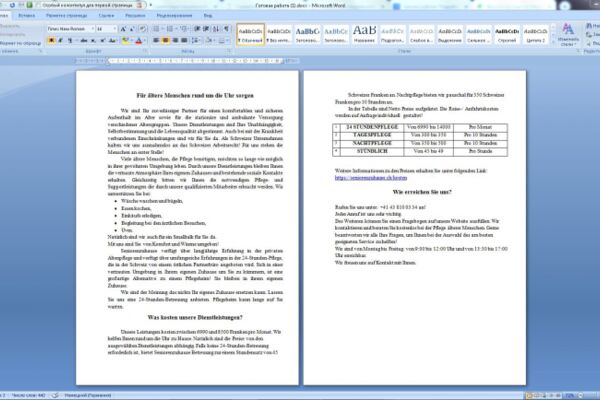Align text to the right

tap(175, 41)
